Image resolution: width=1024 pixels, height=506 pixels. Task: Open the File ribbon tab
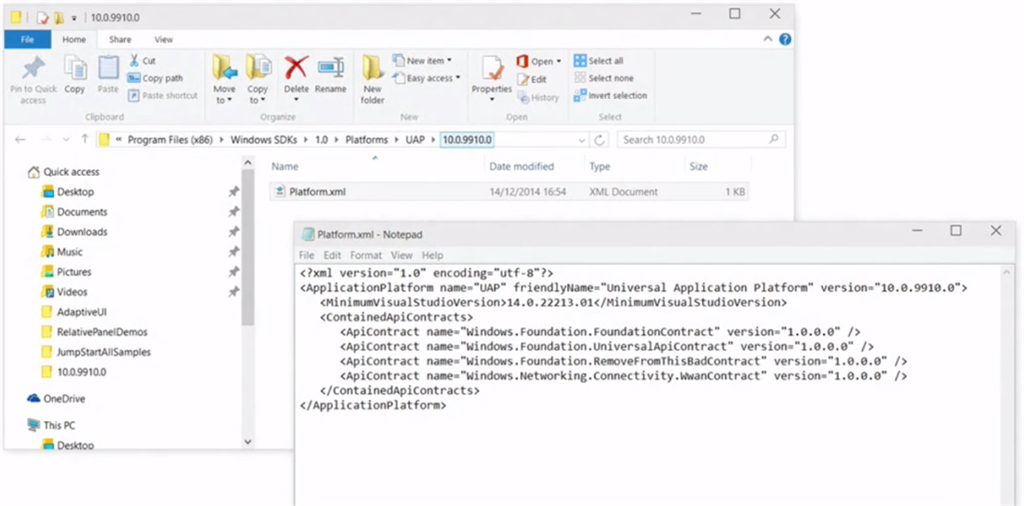tap(27, 39)
